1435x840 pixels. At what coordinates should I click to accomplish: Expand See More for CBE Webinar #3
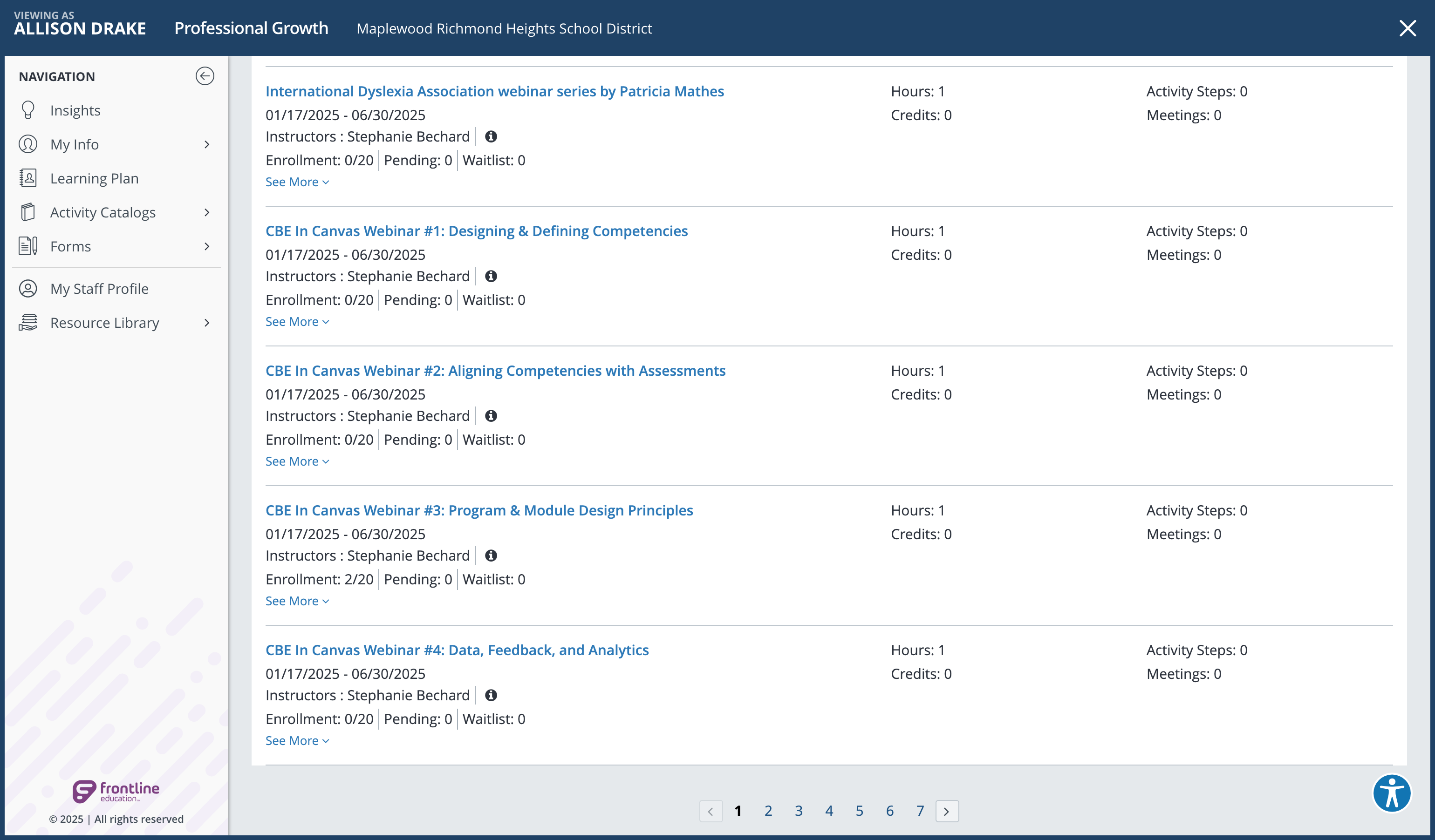tap(297, 601)
